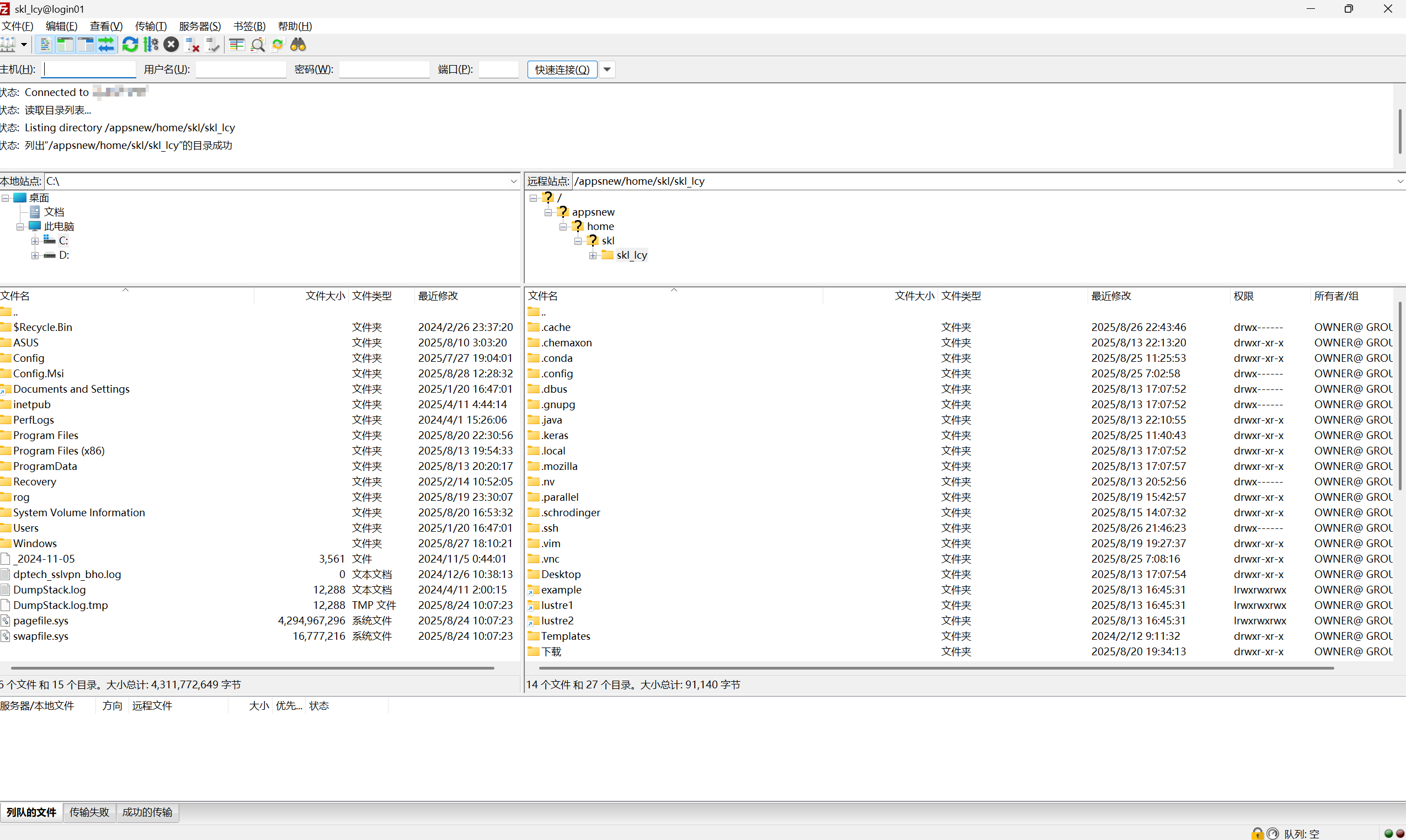Open the 编辑(E) menu
Screen dimensions: 1406x840
[x=61, y=26]
